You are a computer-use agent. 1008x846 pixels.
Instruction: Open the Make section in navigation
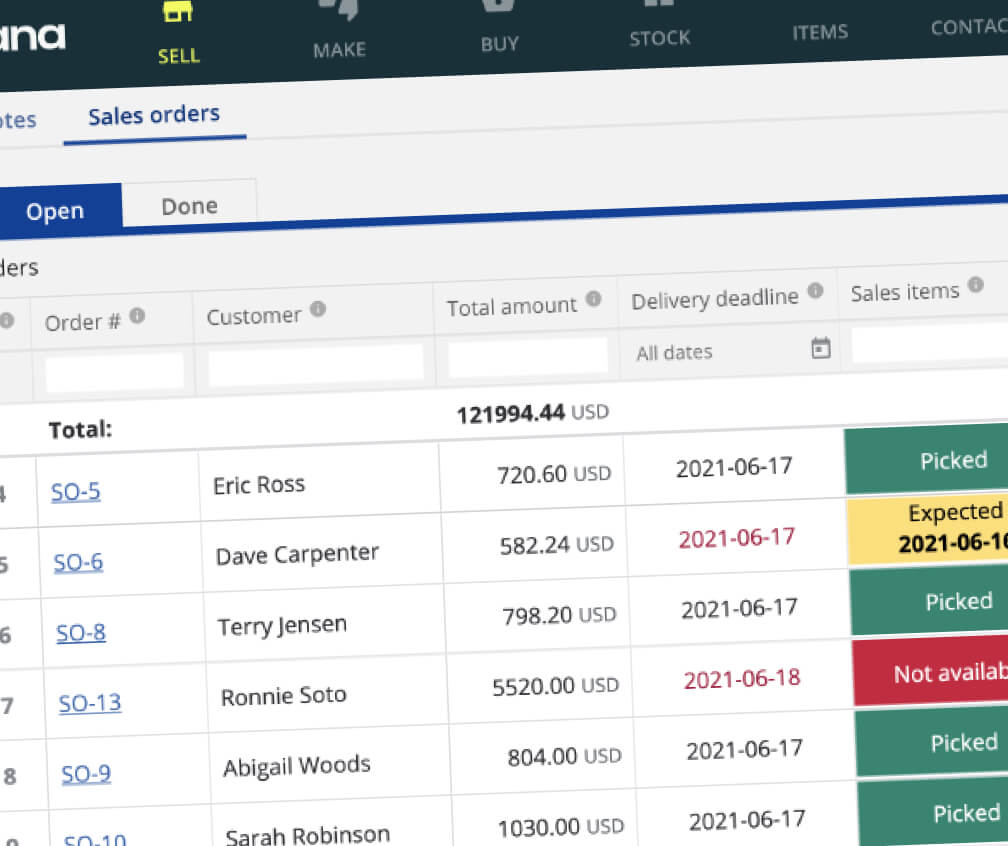339,49
